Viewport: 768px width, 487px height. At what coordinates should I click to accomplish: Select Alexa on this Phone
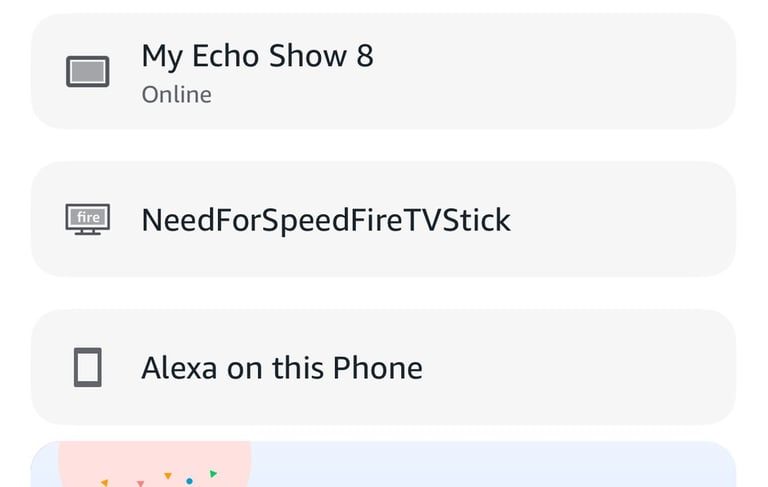point(282,368)
